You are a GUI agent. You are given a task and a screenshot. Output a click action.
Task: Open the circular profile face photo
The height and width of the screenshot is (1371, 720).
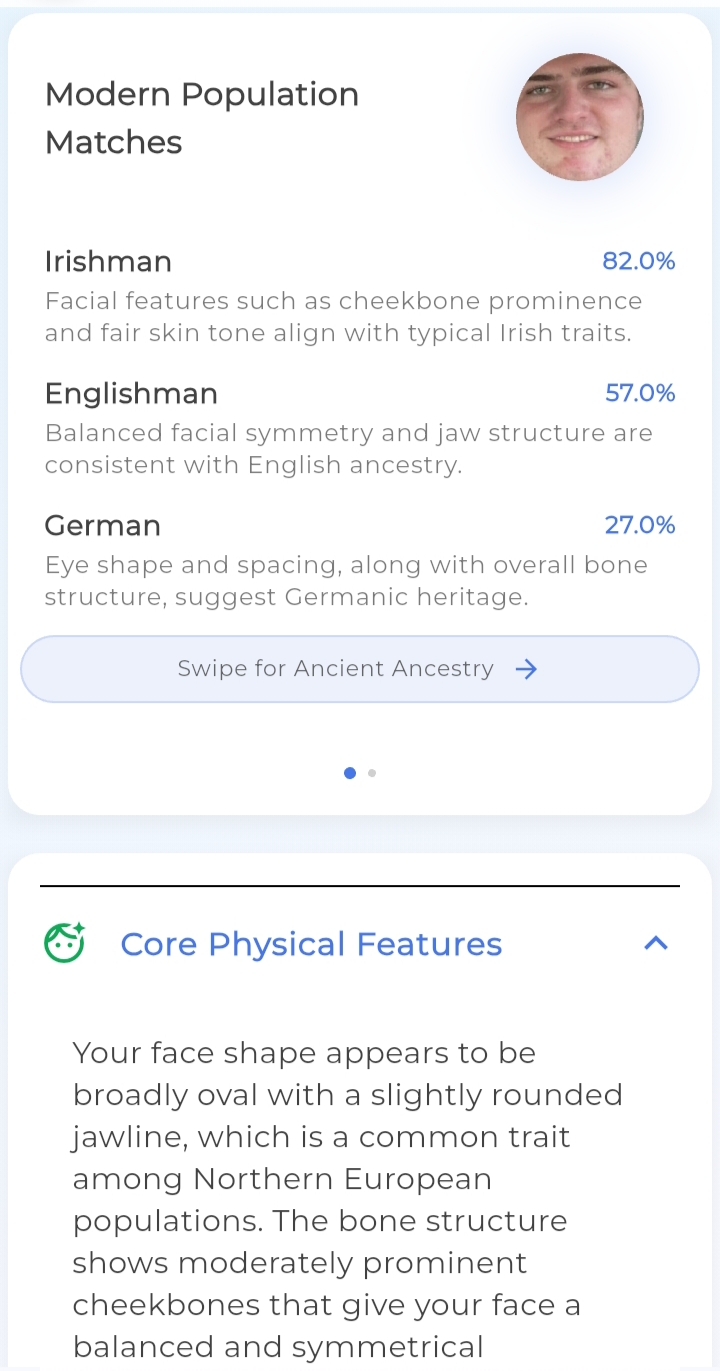[579, 117]
